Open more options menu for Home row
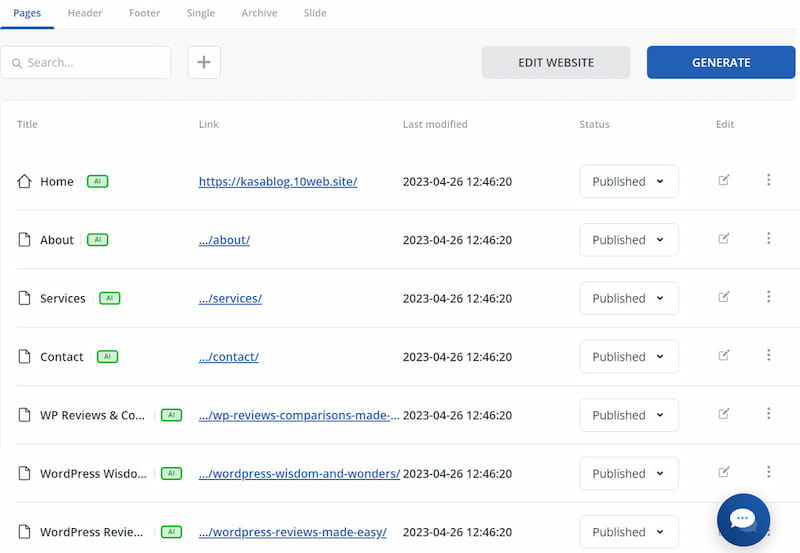 (768, 180)
